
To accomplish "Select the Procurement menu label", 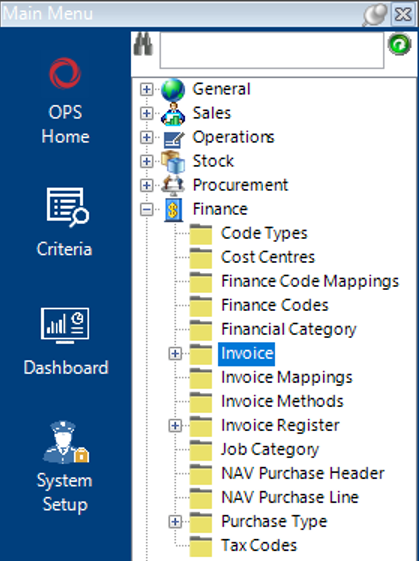I will pyautogui.click(x=240, y=185).
